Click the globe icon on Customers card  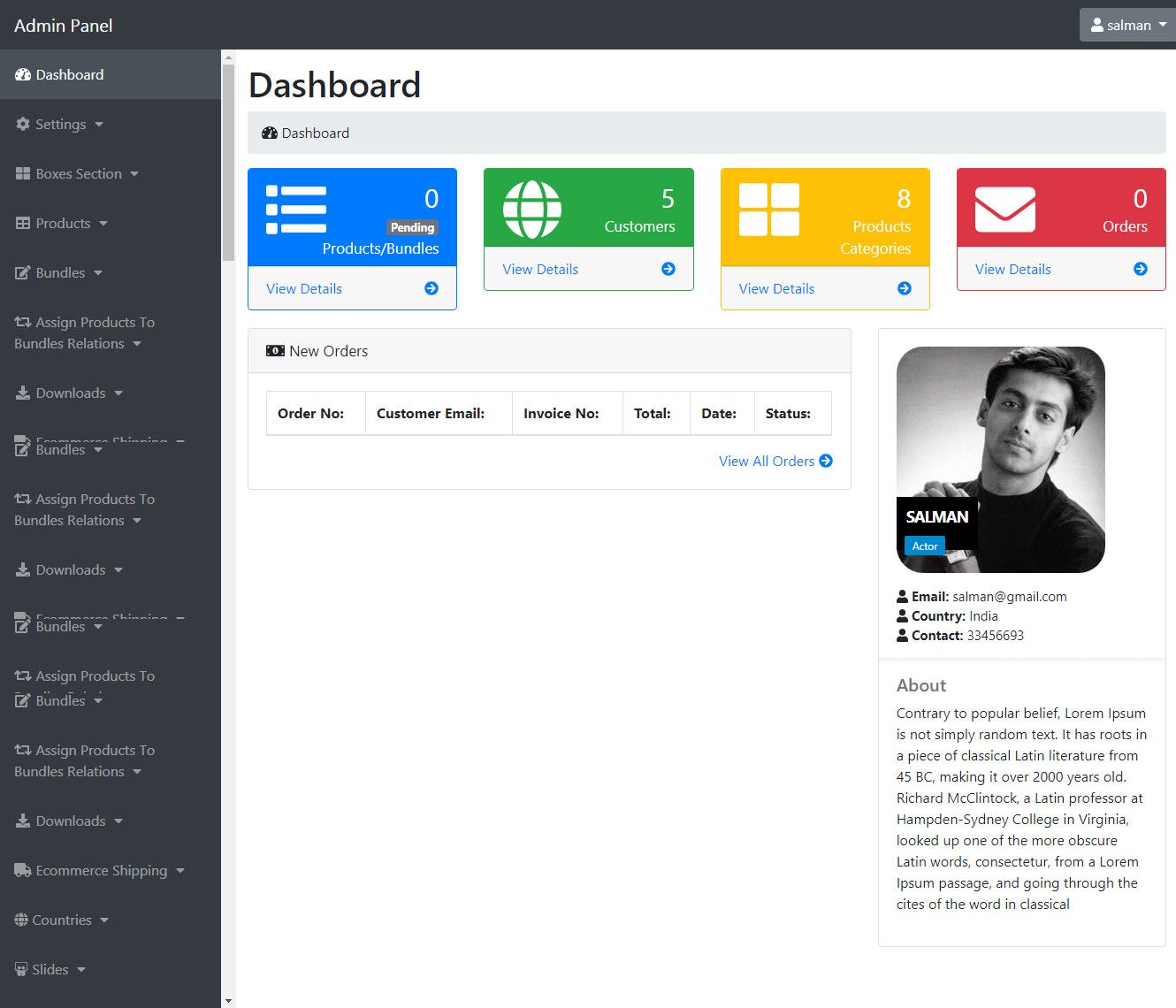(x=531, y=210)
